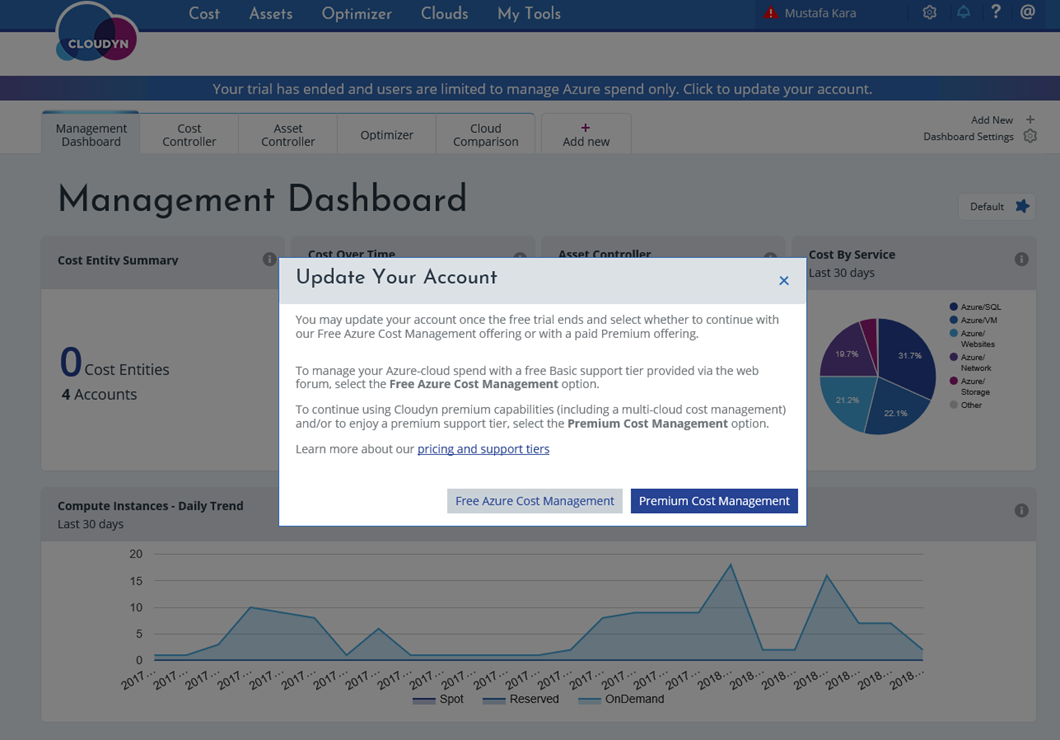Click the Mustafa Kara user name

click(x=820, y=13)
